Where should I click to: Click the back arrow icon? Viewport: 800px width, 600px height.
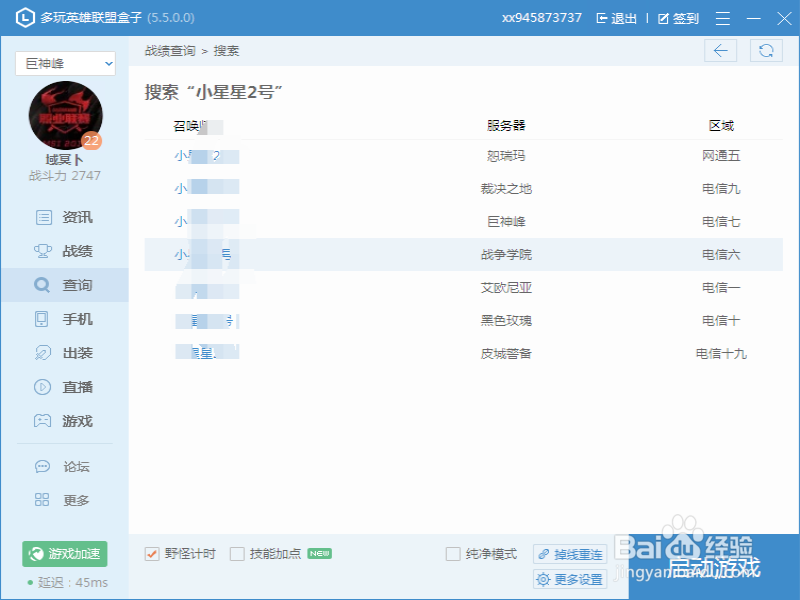[720, 51]
